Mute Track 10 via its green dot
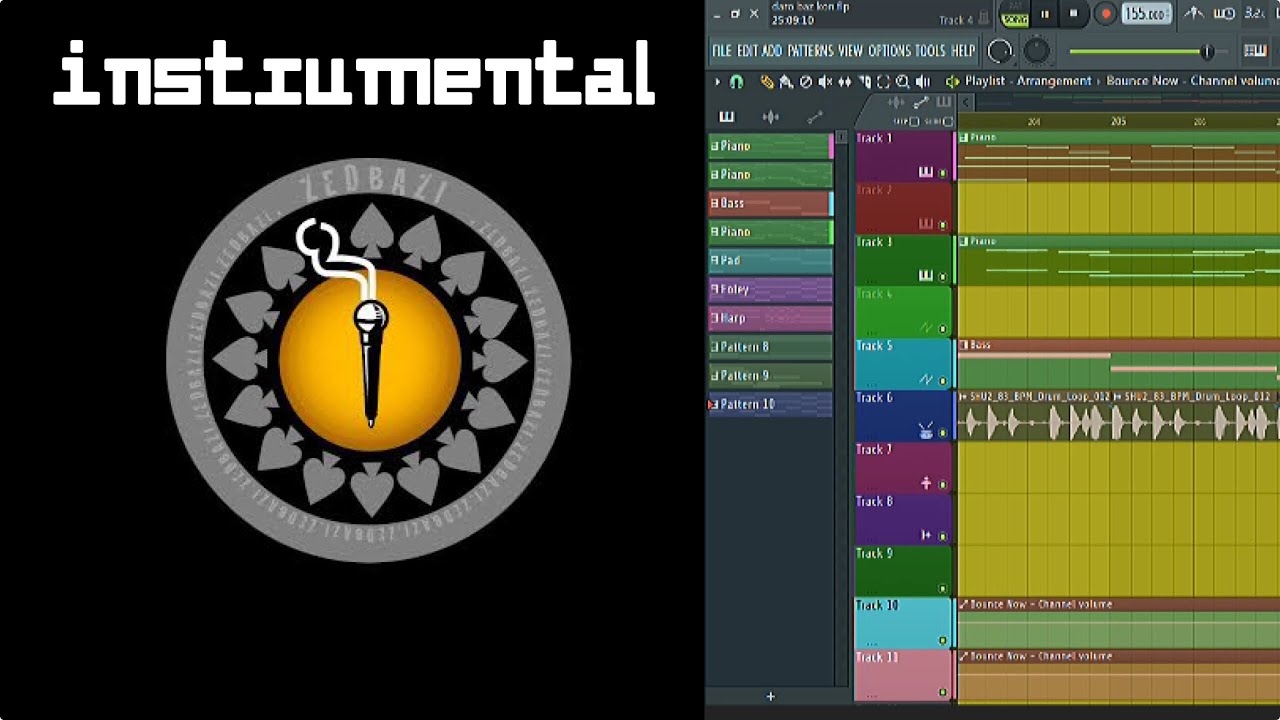Viewport: 1280px width, 720px height. pyautogui.click(x=943, y=641)
